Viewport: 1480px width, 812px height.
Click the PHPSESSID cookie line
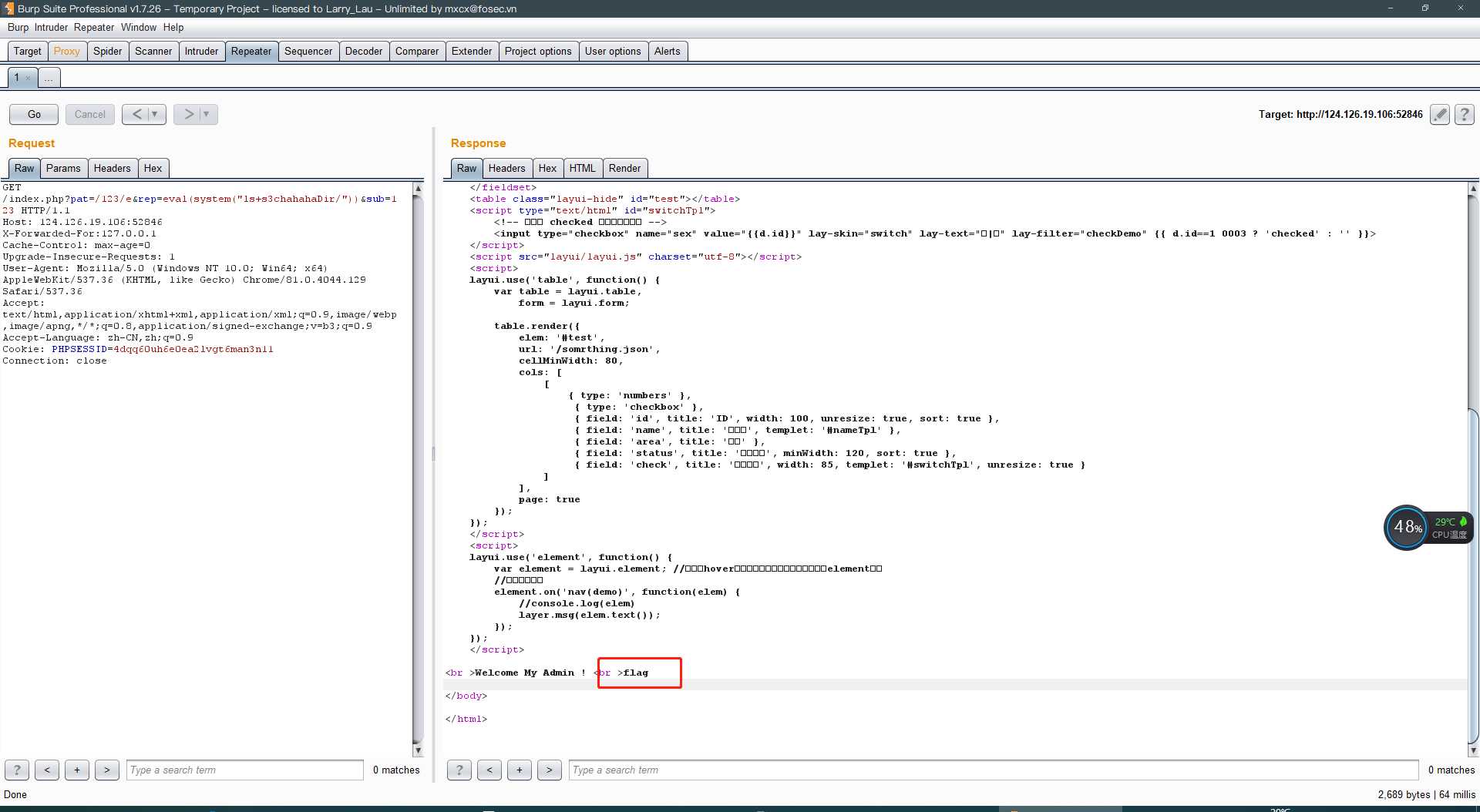click(x=138, y=349)
